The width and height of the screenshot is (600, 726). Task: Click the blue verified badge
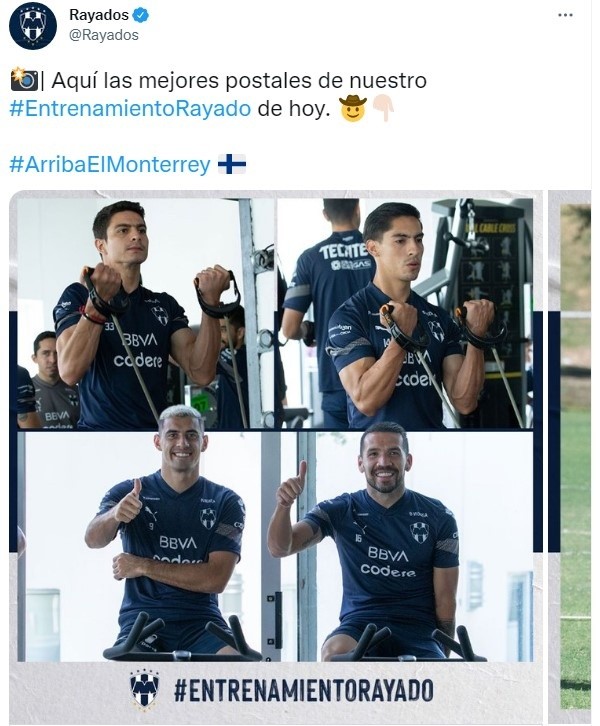click(x=141, y=15)
